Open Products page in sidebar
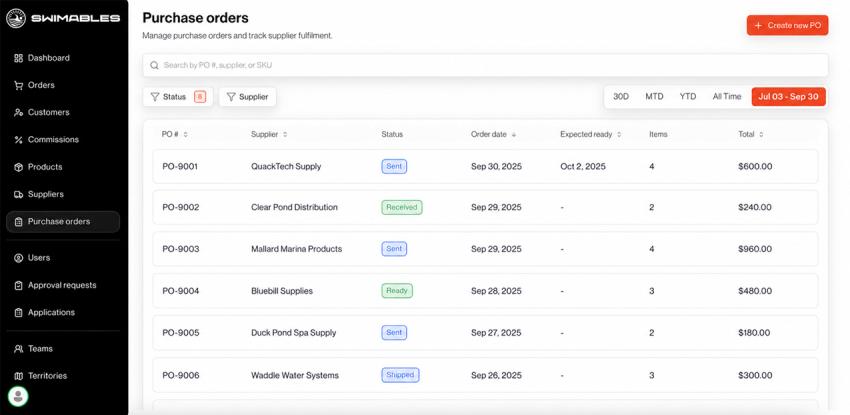The width and height of the screenshot is (850, 415). [63, 167]
